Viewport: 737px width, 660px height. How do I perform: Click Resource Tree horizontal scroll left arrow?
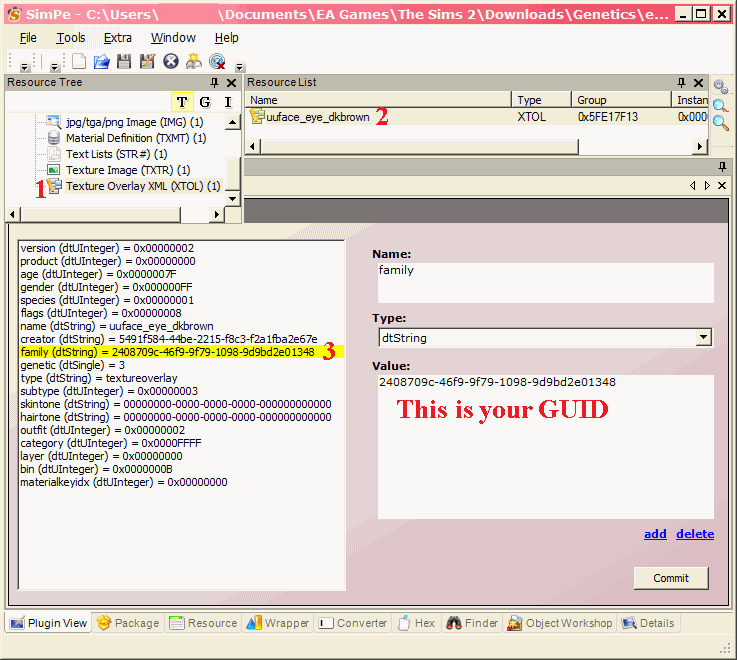point(12,214)
